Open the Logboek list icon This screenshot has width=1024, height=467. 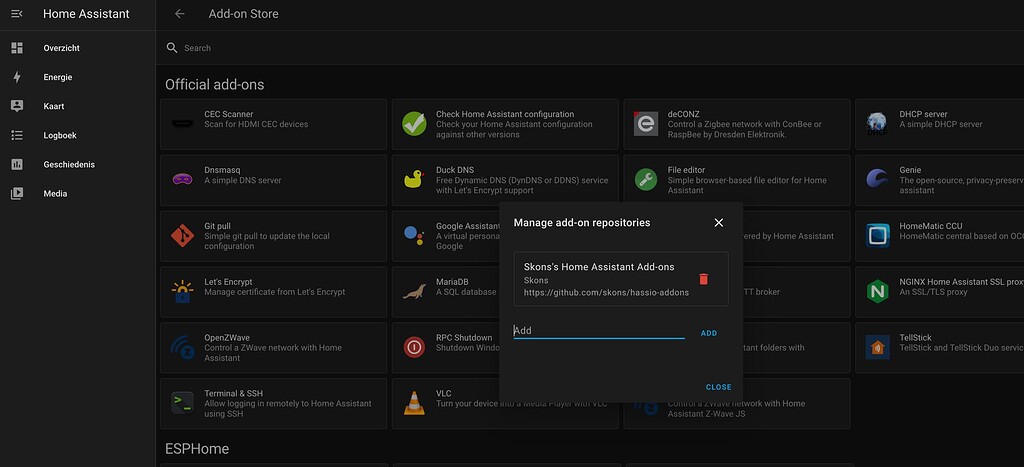(17, 135)
